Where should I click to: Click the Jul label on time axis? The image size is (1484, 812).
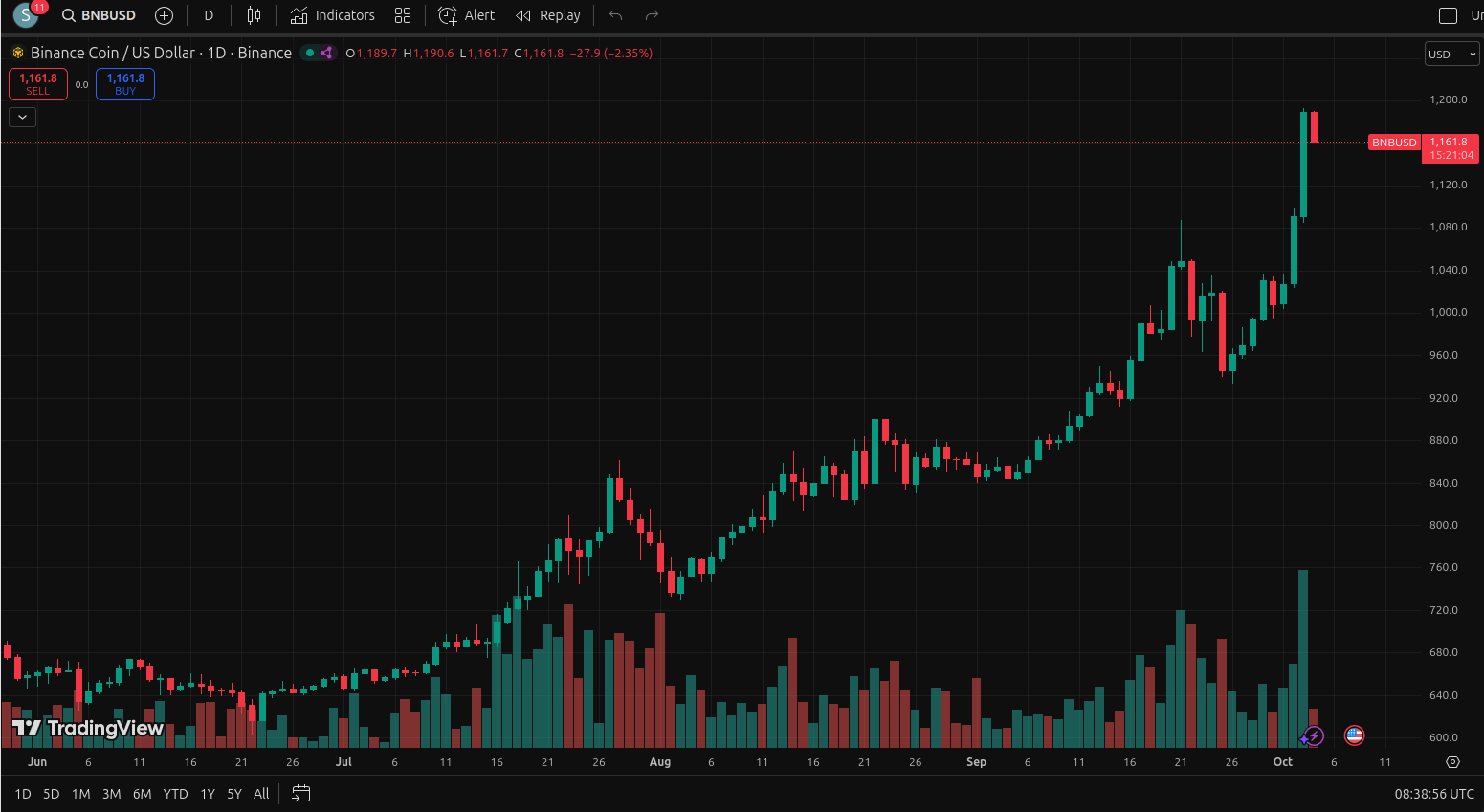pyautogui.click(x=343, y=762)
